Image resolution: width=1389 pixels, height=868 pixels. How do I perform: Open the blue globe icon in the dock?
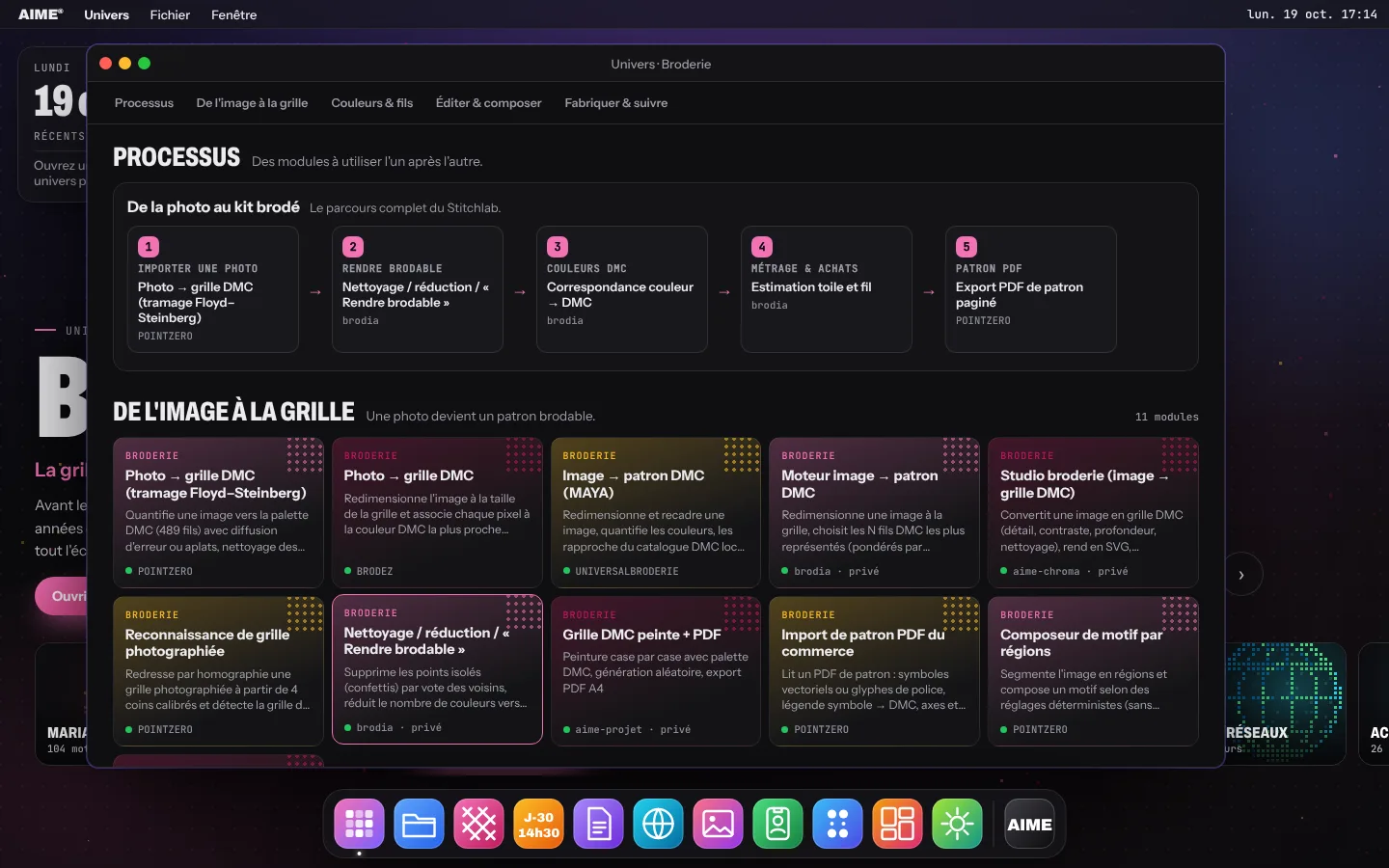(658, 825)
